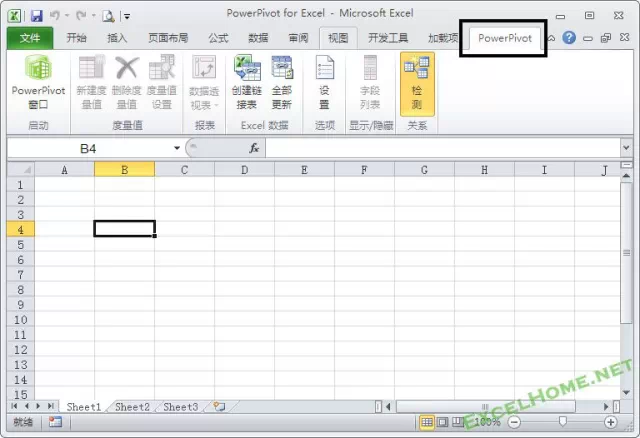The height and width of the screenshot is (438, 640).
Task: Click the Redo icon
Action: pyautogui.click(x=81, y=16)
